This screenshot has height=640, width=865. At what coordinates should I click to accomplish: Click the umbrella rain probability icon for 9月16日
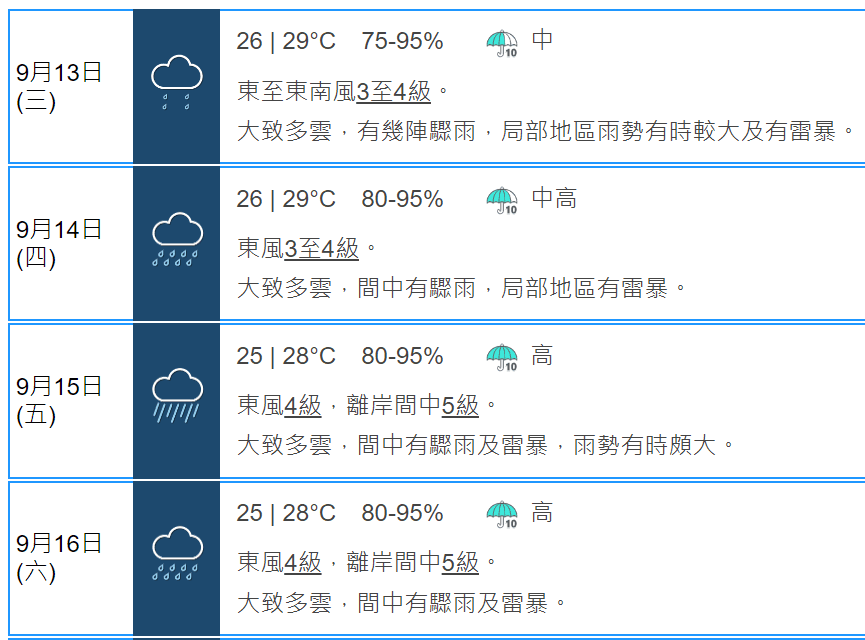click(502, 515)
